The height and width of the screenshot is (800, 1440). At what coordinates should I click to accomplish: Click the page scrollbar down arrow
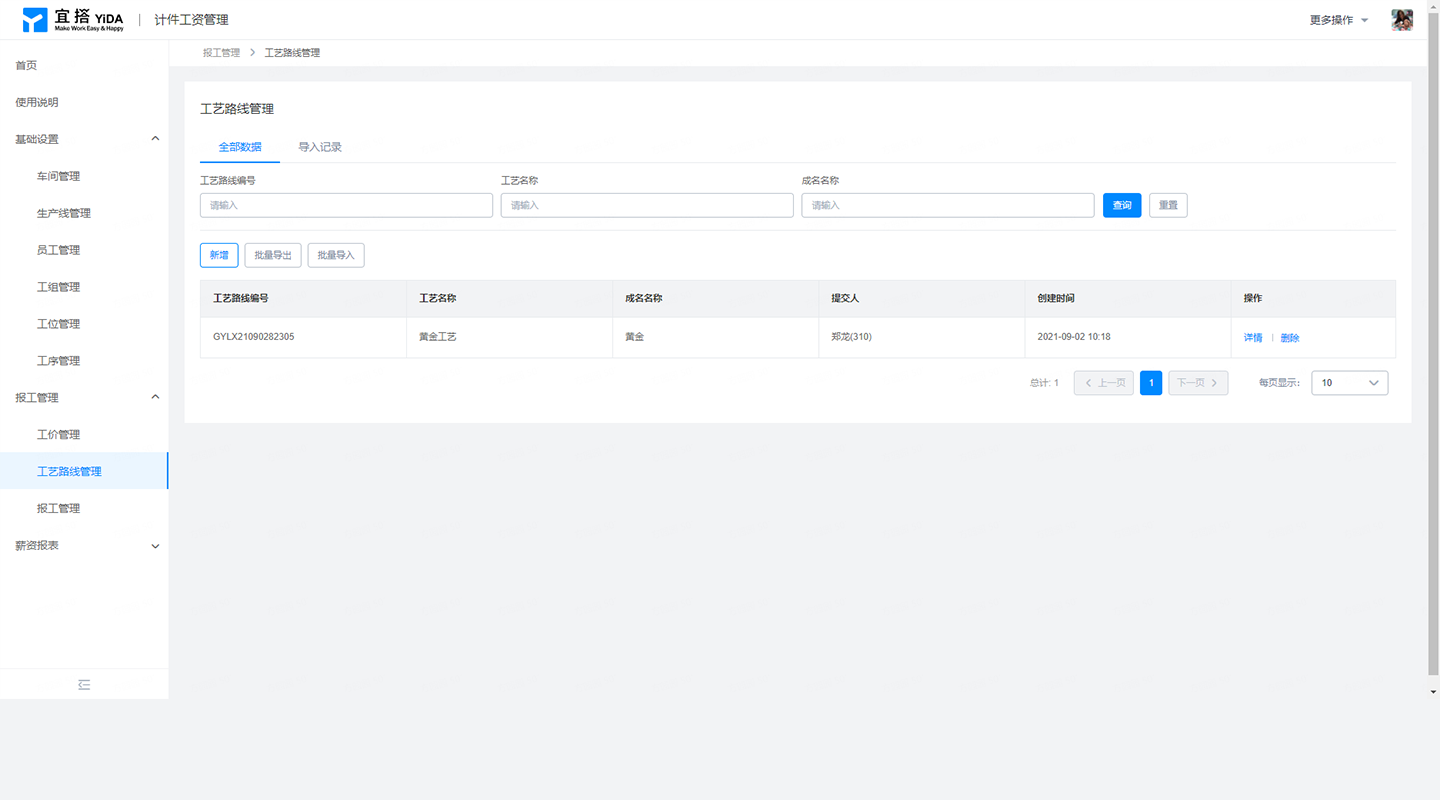pyautogui.click(x=1434, y=692)
